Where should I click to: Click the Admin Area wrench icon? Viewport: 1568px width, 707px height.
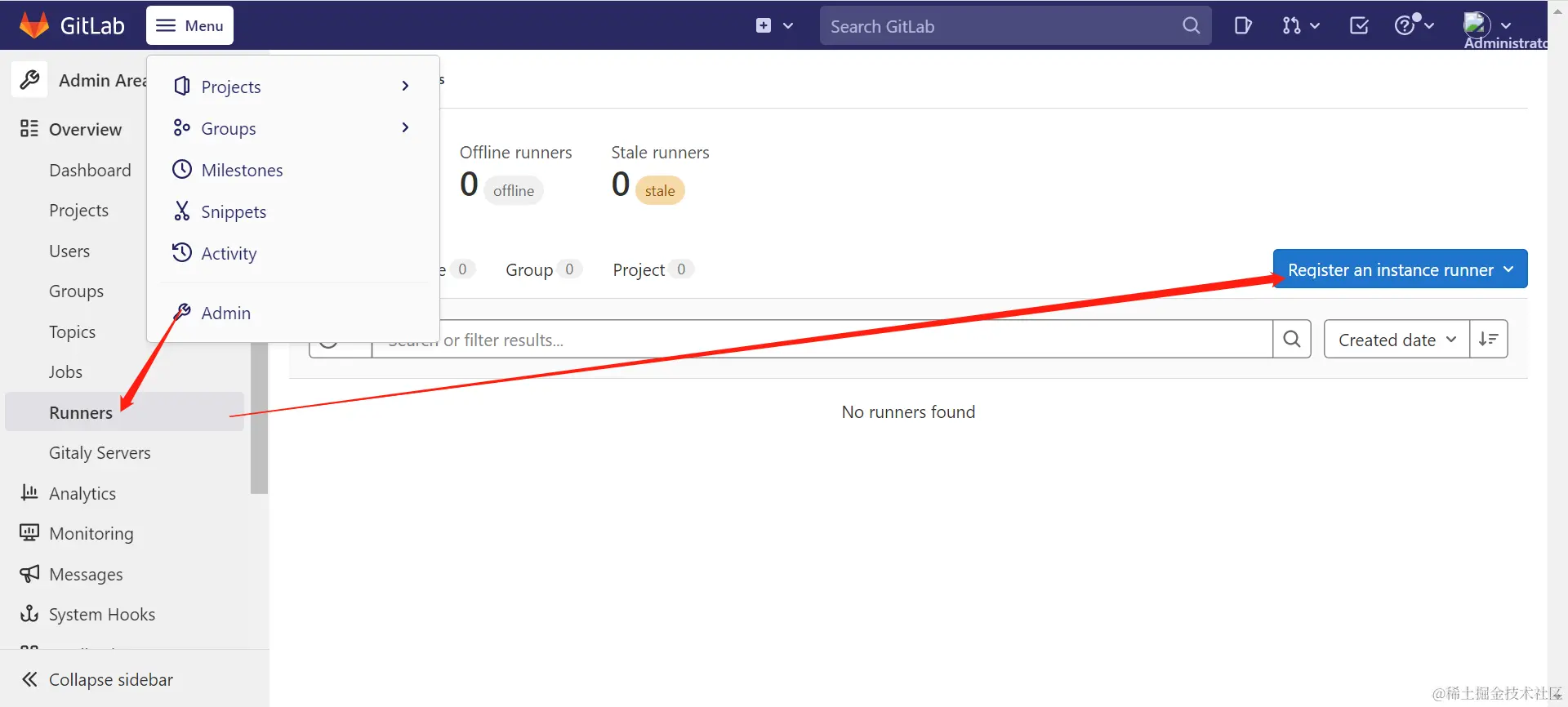click(x=29, y=80)
